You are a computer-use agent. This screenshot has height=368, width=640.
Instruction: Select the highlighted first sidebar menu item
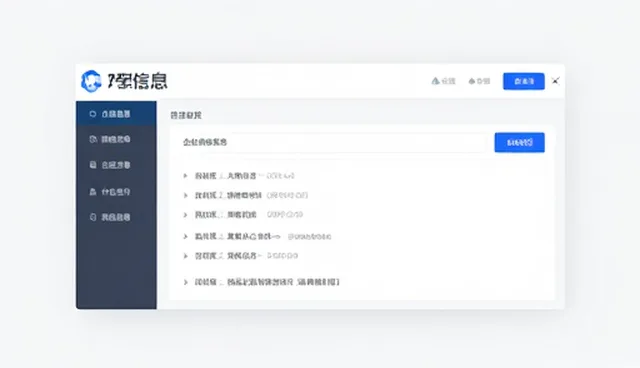point(116,114)
